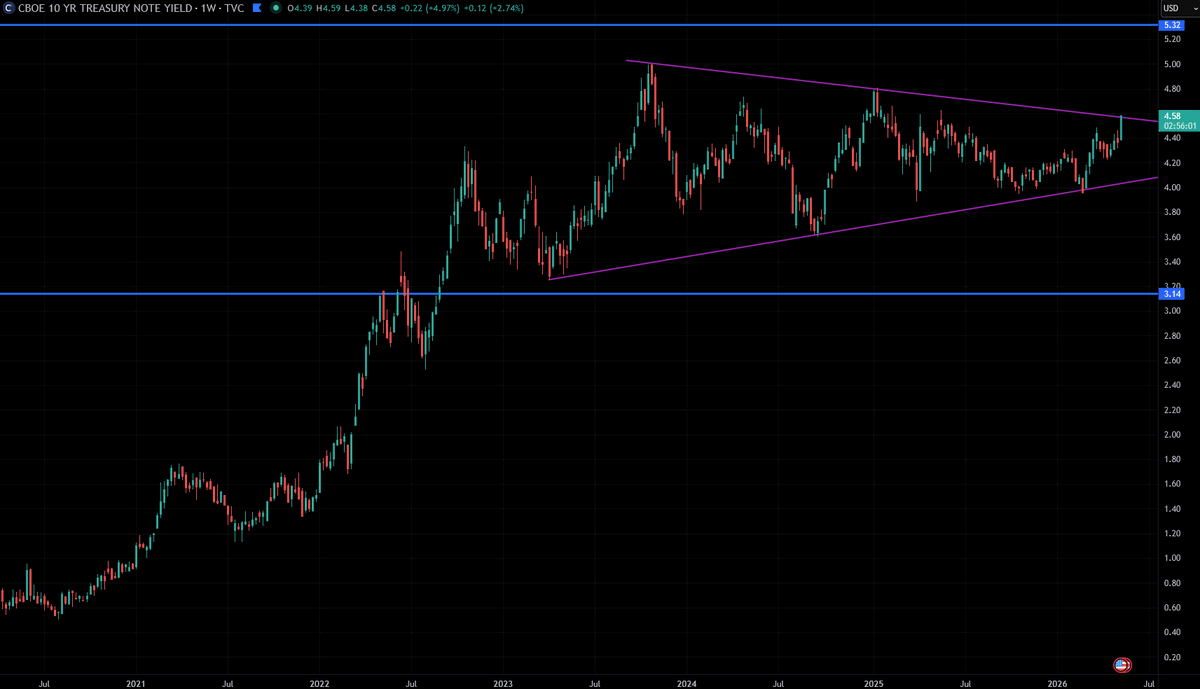1200x689 pixels.
Task: Click the 5.00 price scale label
Action: [1171, 64]
